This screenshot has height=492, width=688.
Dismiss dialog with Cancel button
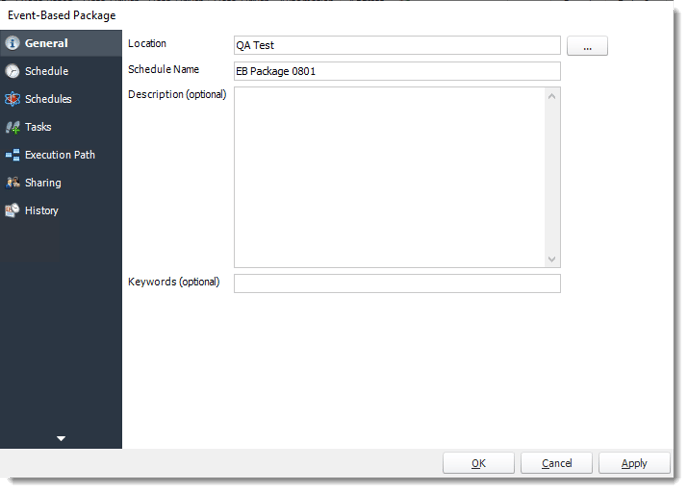tap(556, 463)
